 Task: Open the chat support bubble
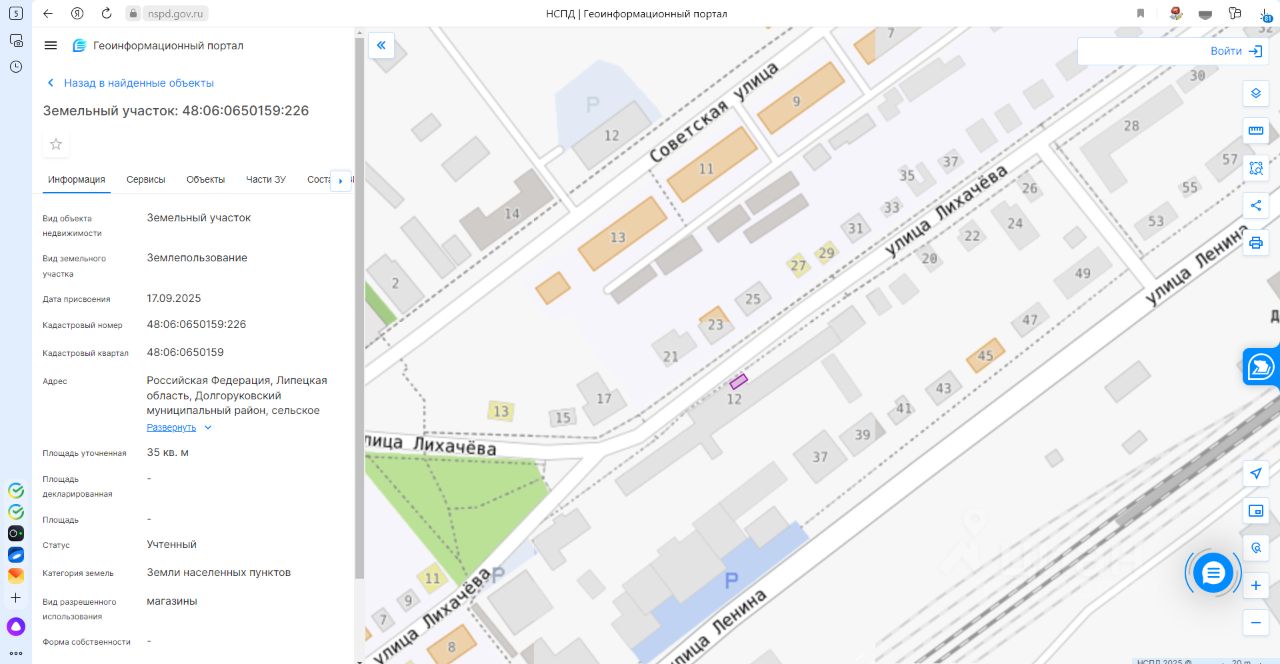[x=1213, y=573]
